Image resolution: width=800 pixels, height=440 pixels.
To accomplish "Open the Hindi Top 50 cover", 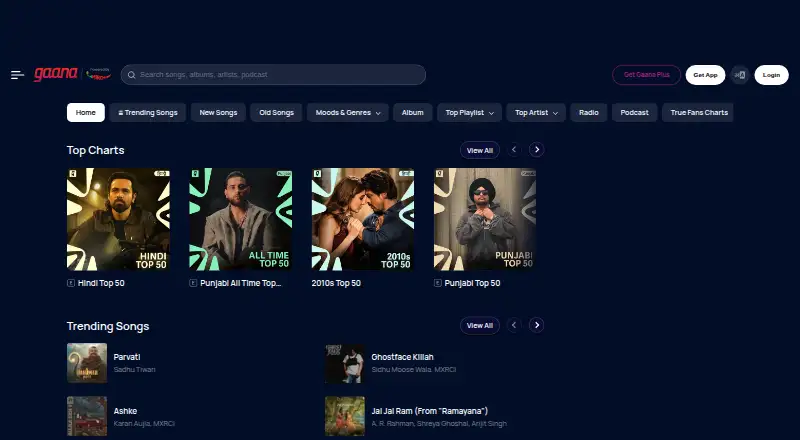I will pyautogui.click(x=118, y=219).
